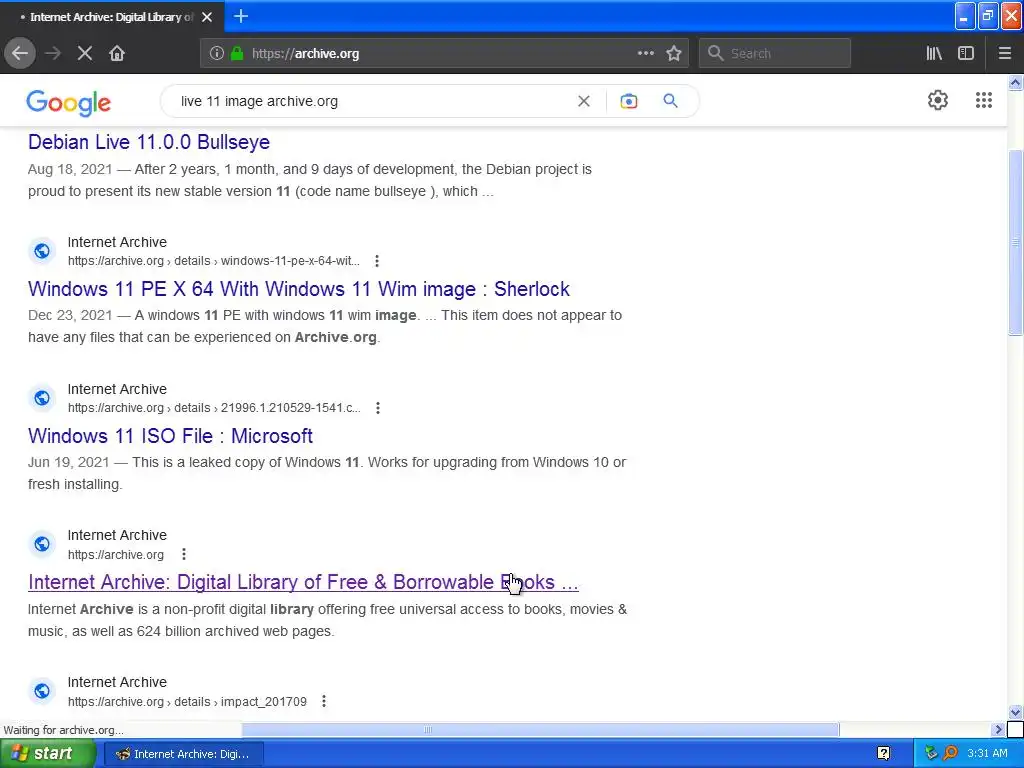Open Windows 11 PE X 64 Sherlock link
Viewport: 1024px width, 768px height.
click(x=299, y=289)
